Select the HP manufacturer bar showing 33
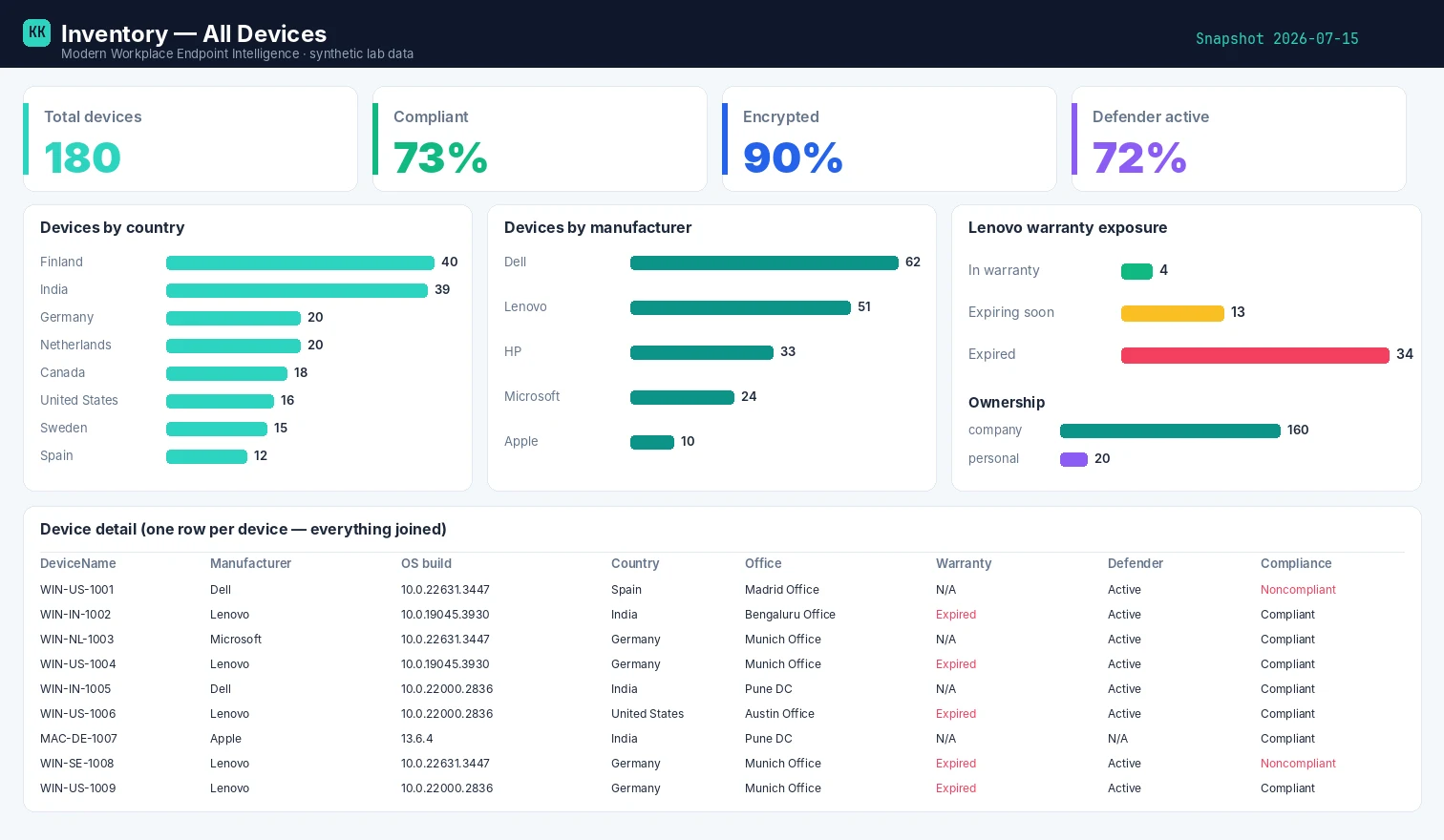The width and height of the screenshot is (1444, 840). tap(702, 352)
